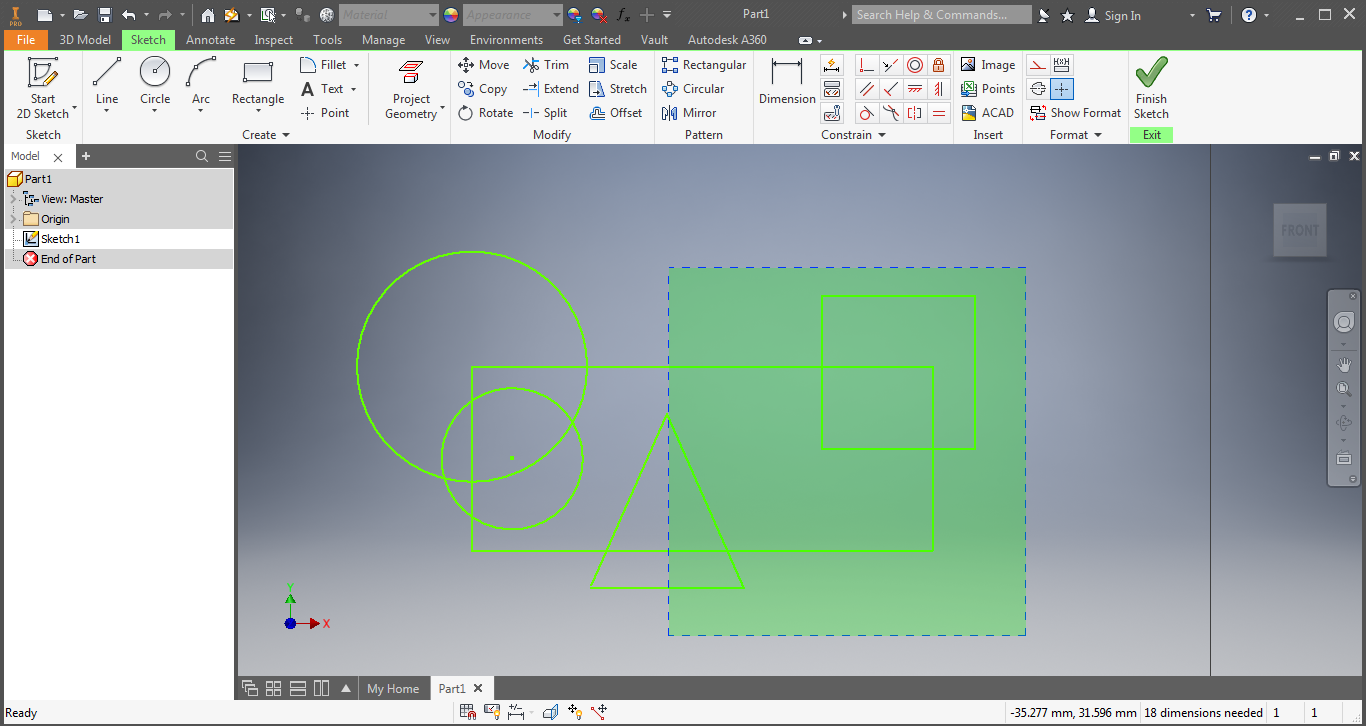Toggle snap to grid in status bar
The height and width of the screenshot is (726, 1366).
466,711
